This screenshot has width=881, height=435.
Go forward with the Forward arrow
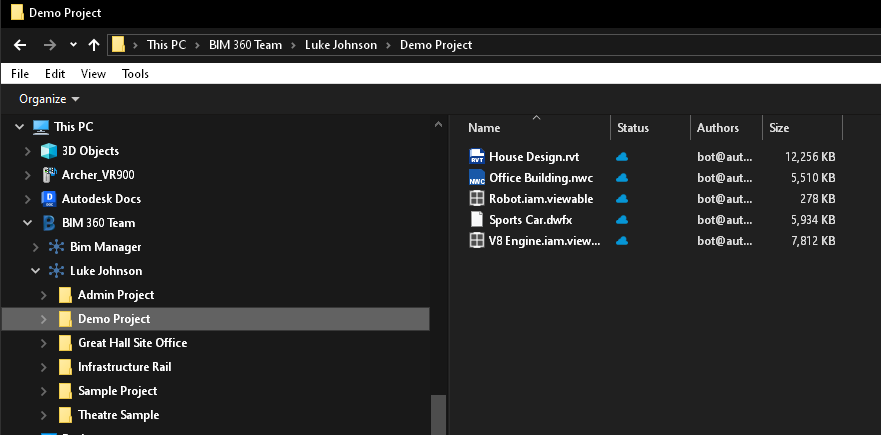(x=50, y=45)
